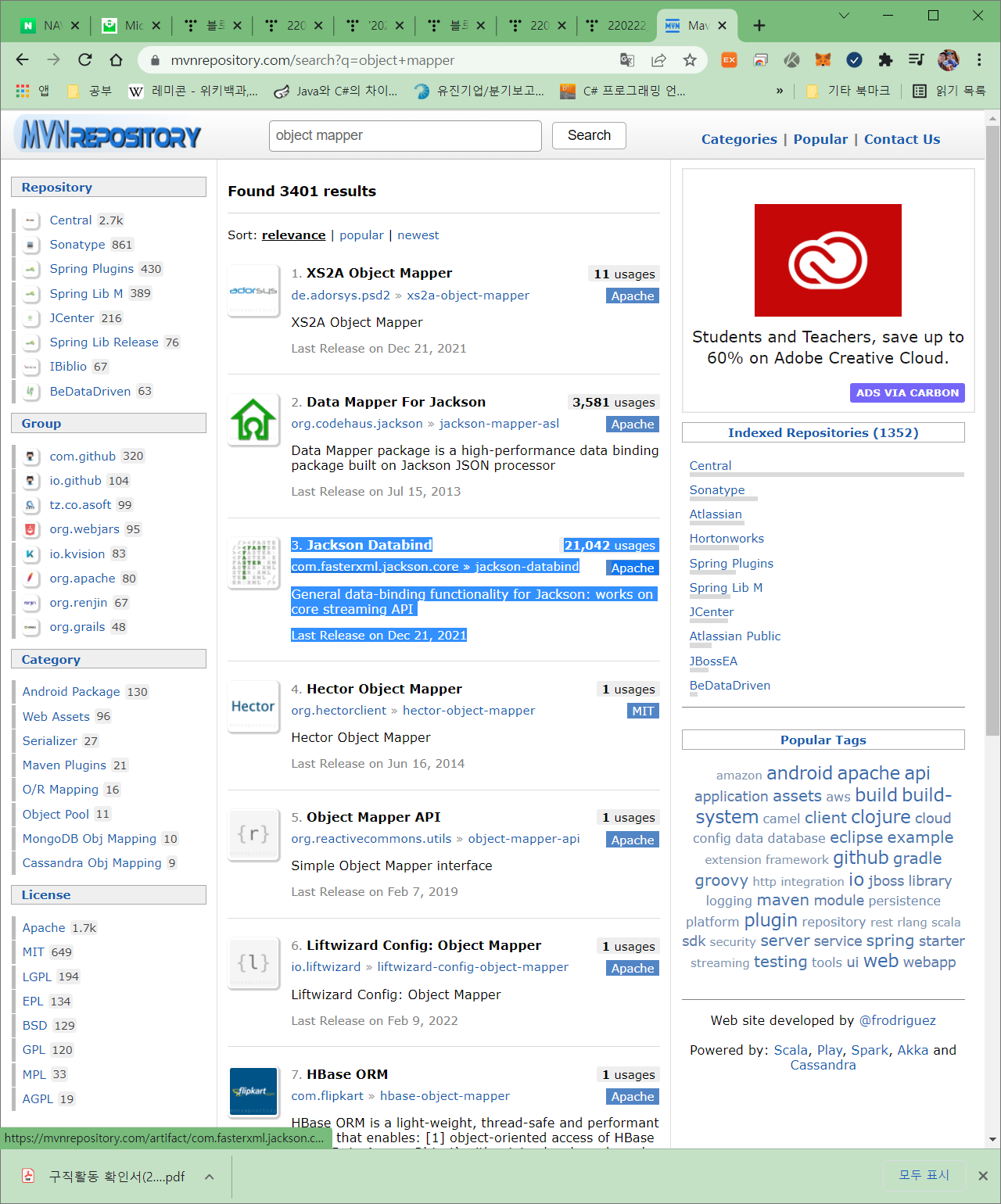The height and width of the screenshot is (1204, 1001).
Task: Open the jackson-mapper-asl artifact link
Action: [499, 424]
